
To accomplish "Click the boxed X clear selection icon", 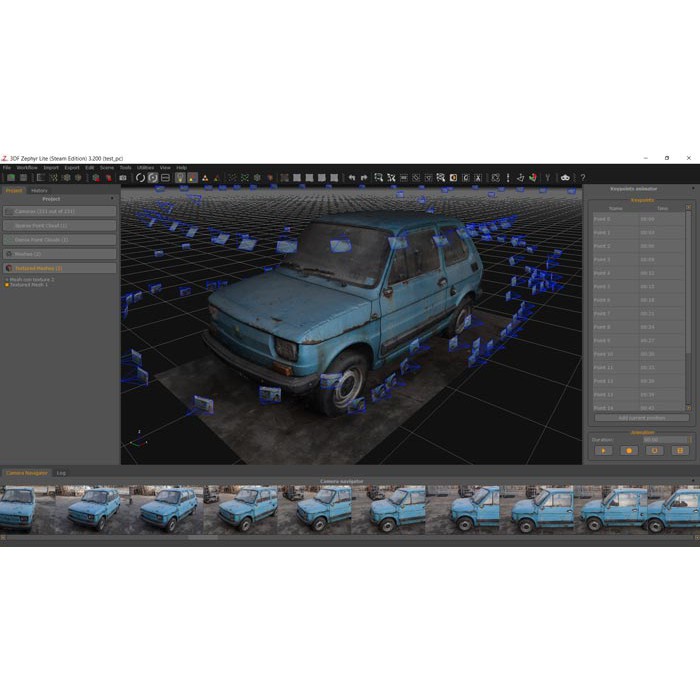I will [478, 178].
